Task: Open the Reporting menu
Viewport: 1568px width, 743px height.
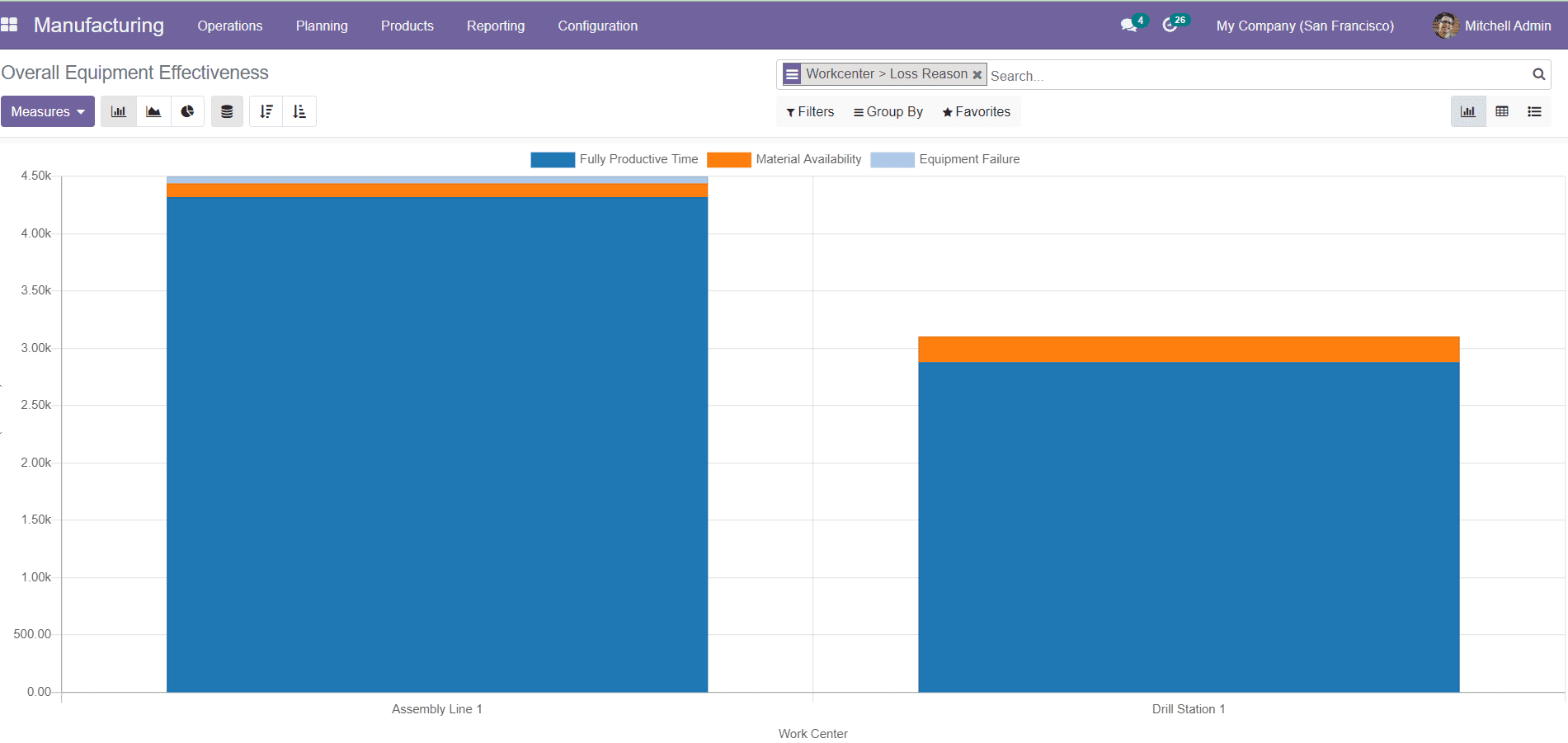Action: 496,26
